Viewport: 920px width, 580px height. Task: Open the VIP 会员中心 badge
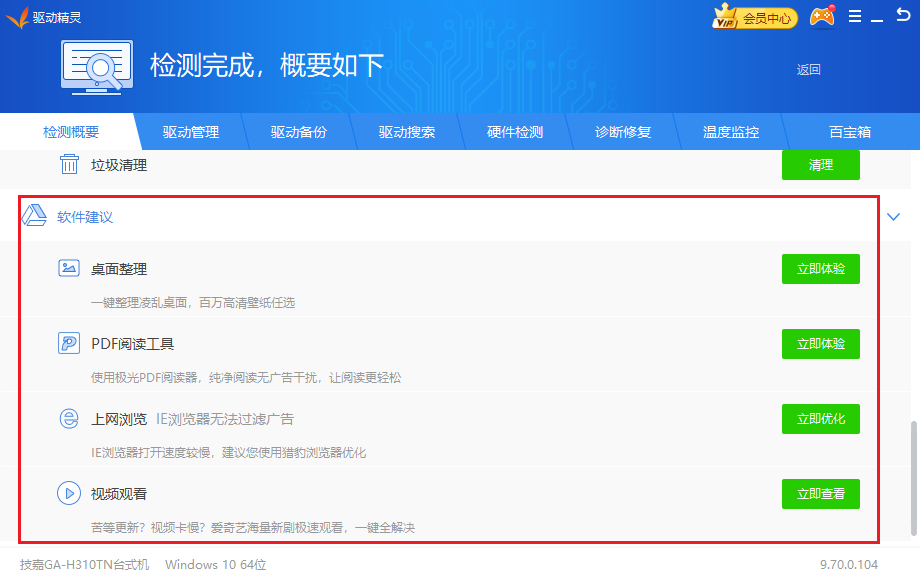[x=754, y=17]
